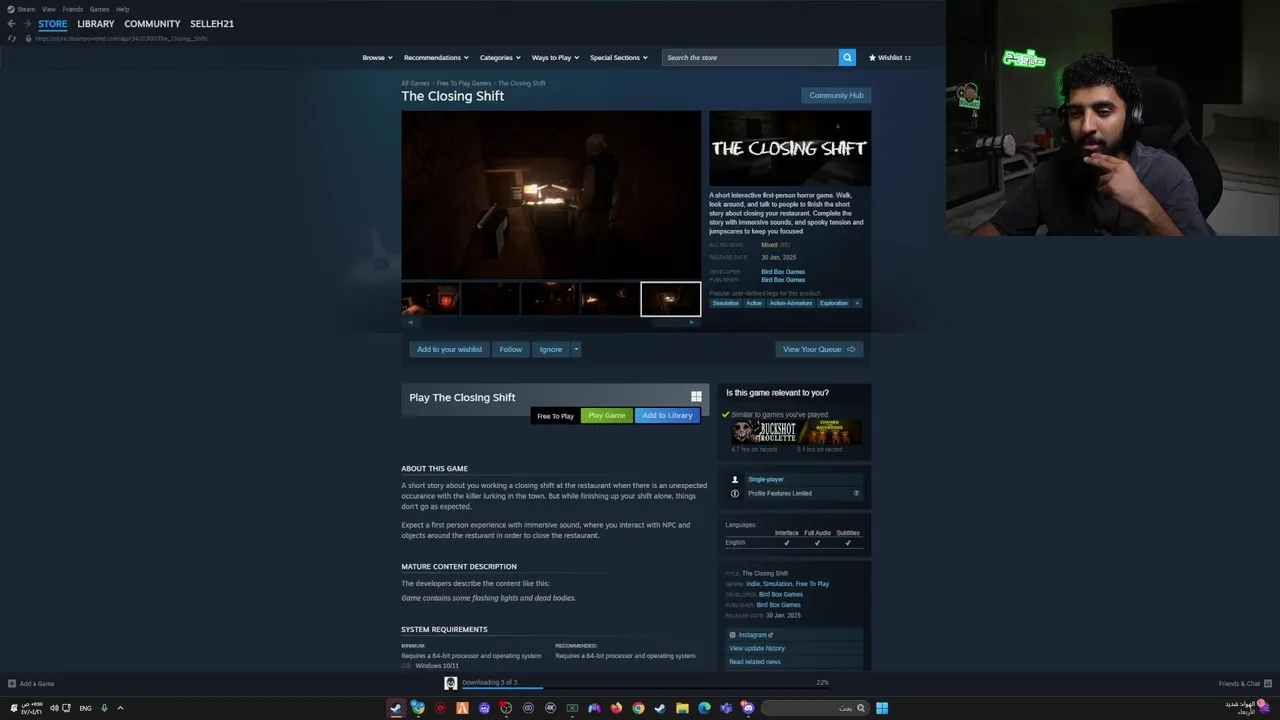Show hidden system tray icons
Image resolution: width=1280 pixels, height=720 pixels.
coord(120,708)
